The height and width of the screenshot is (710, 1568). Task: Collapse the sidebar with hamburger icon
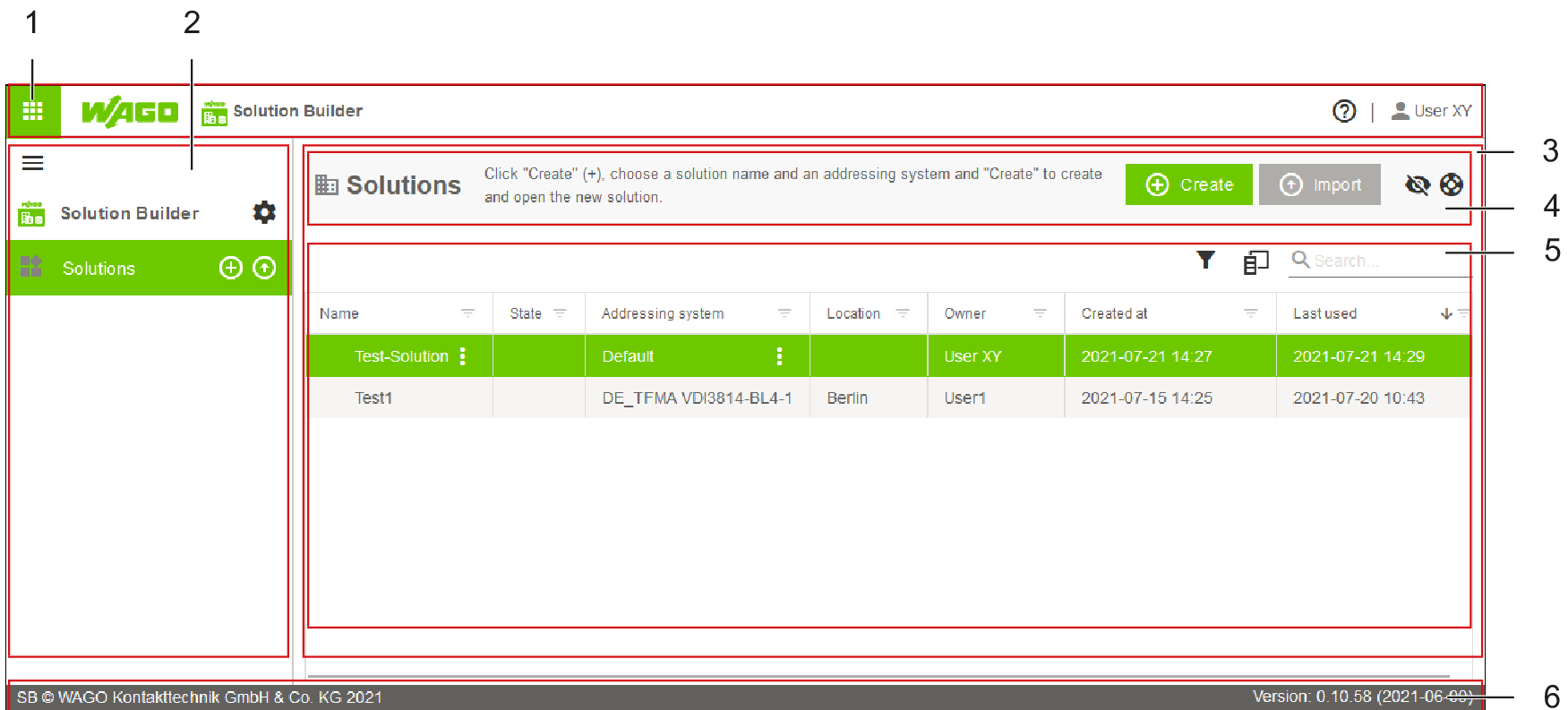[33, 163]
